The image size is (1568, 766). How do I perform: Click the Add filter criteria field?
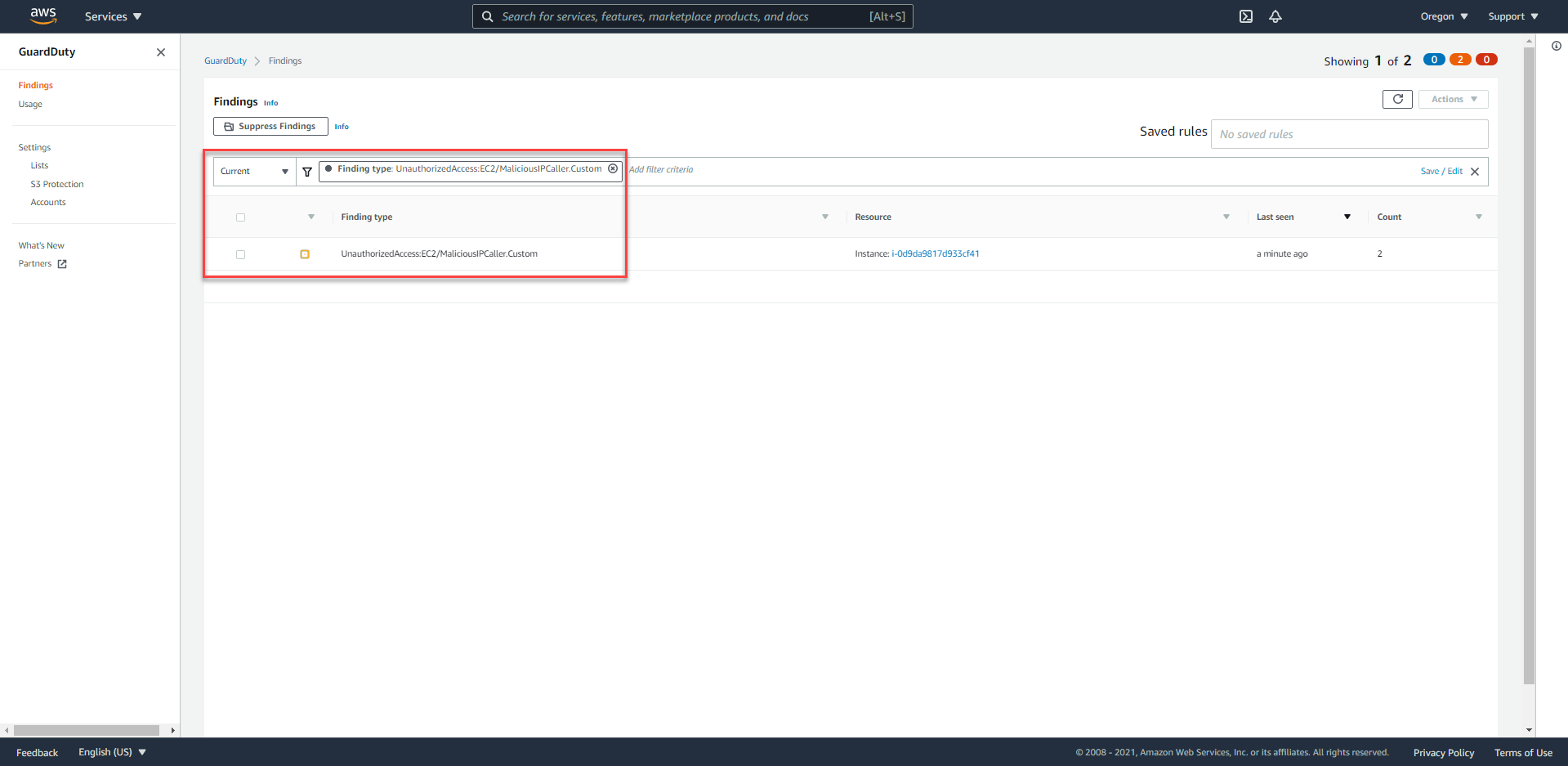[x=661, y=169]
